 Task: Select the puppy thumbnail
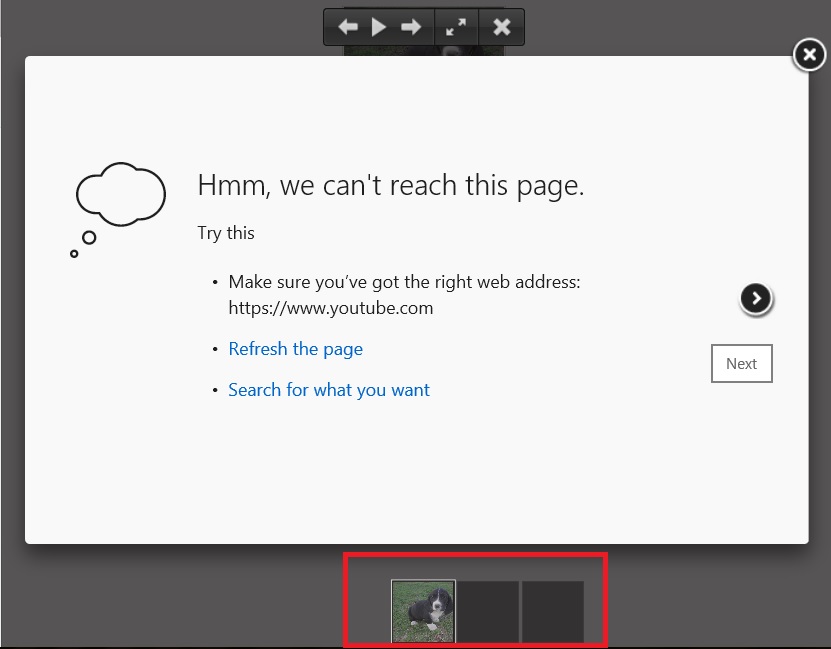point(423,611)
